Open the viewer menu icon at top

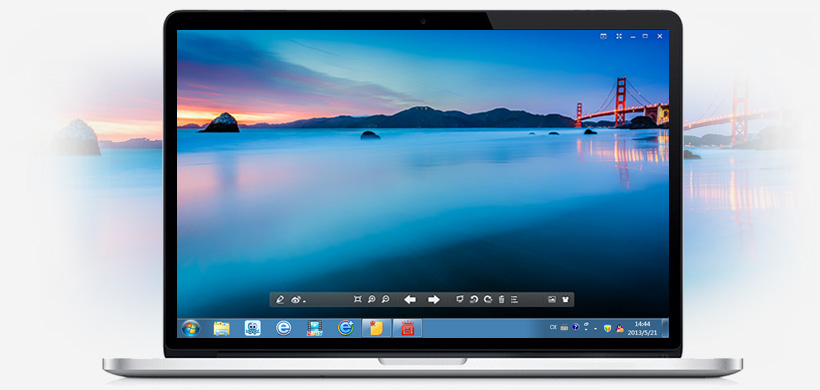point(603,36)
